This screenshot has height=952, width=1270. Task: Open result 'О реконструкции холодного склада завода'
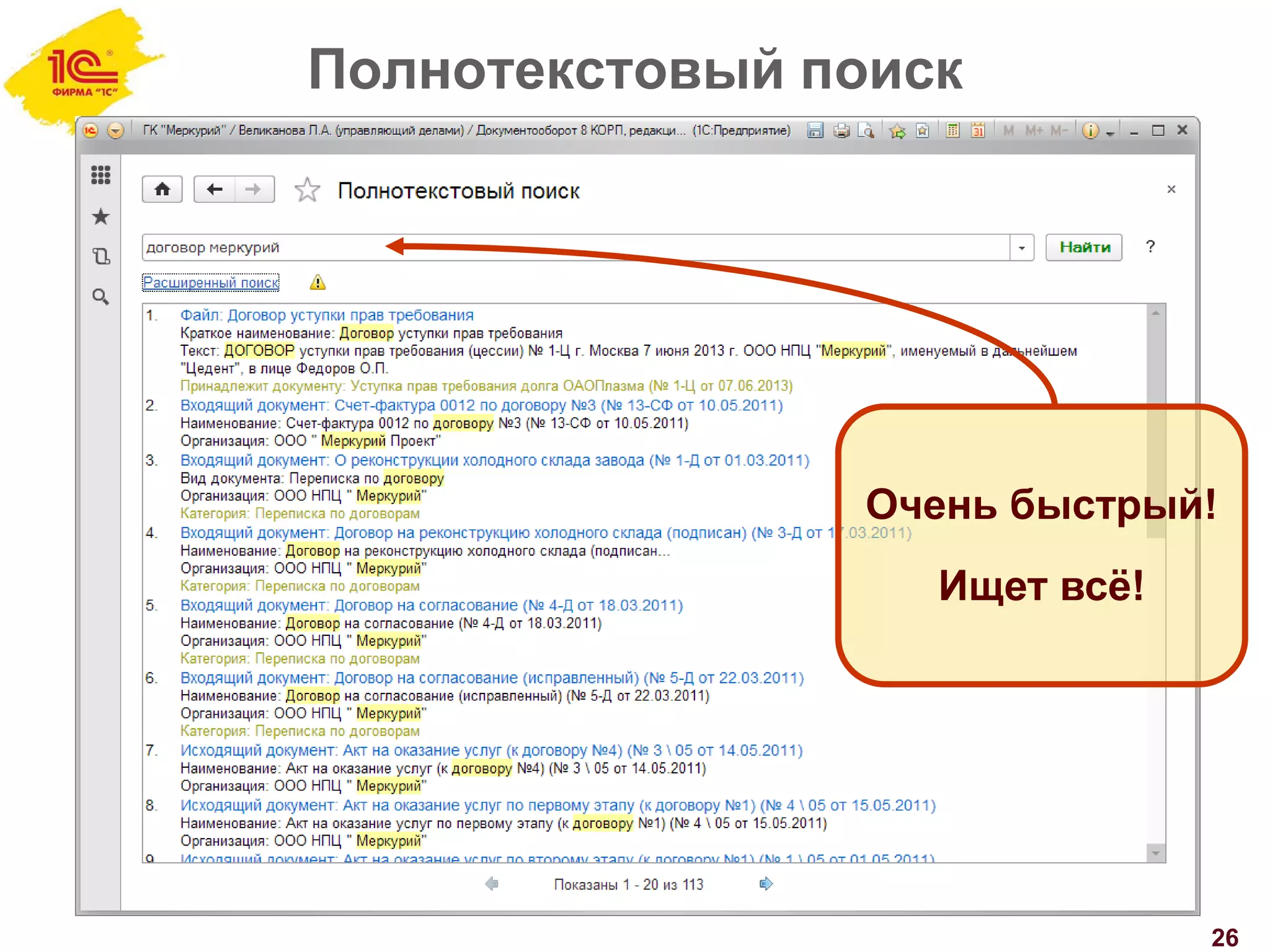pos(495,461)
